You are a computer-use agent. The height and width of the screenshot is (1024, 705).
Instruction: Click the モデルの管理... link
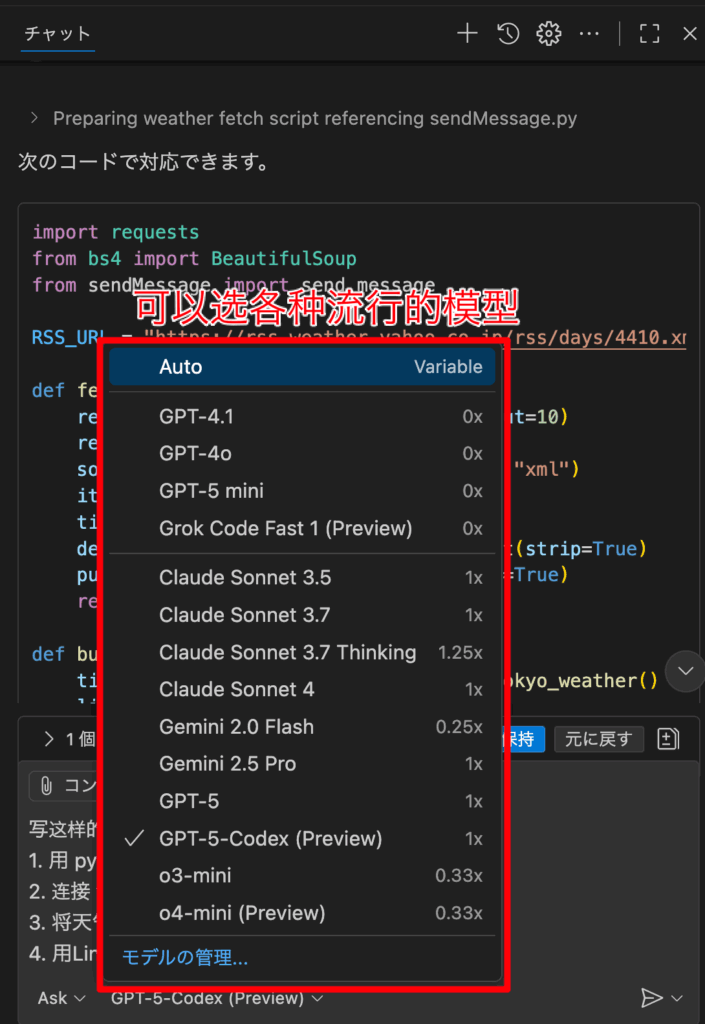pyautogui.click(x=185, y=957)
